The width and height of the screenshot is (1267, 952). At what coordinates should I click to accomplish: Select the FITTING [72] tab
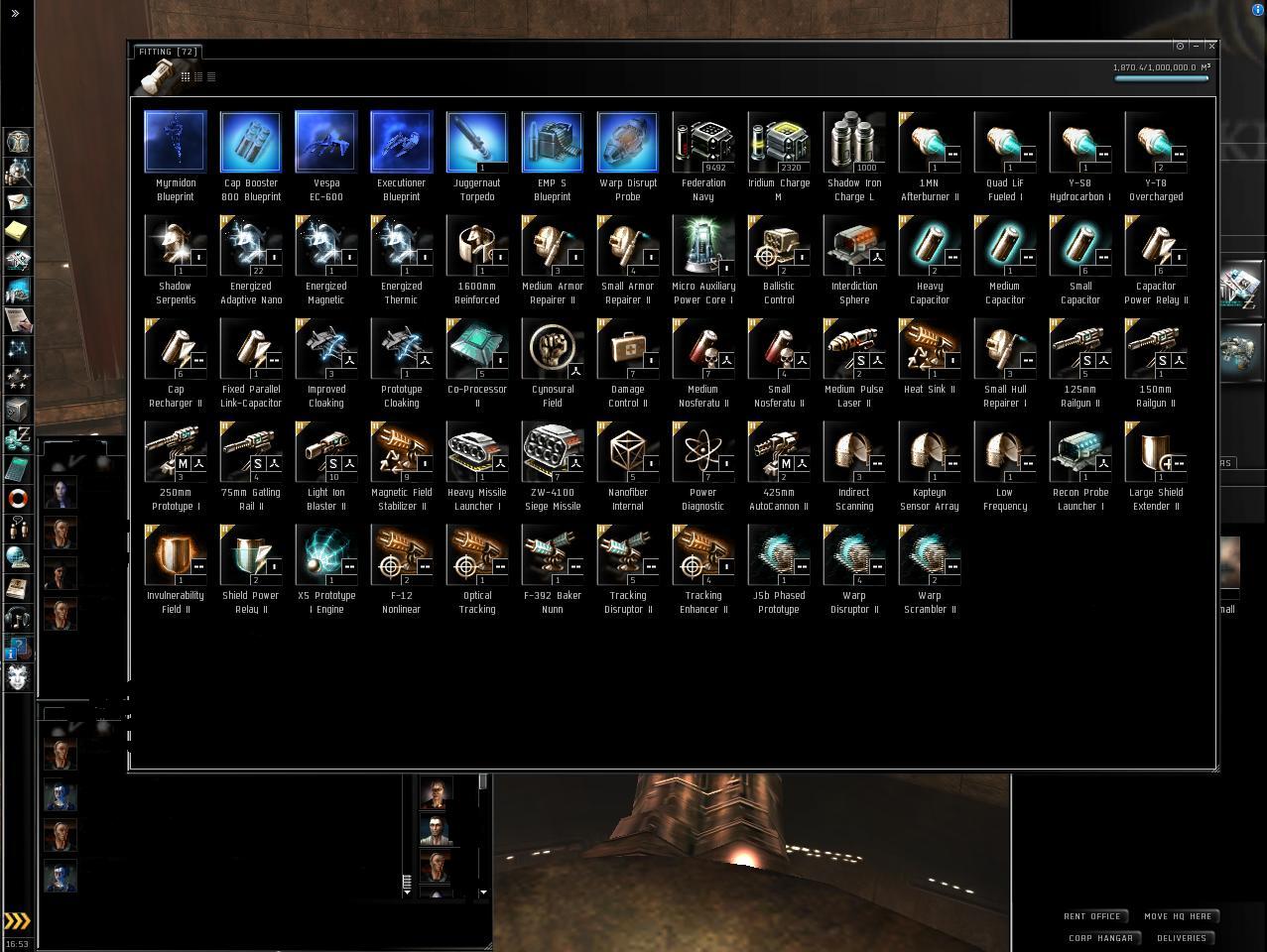tap(167, 52)
